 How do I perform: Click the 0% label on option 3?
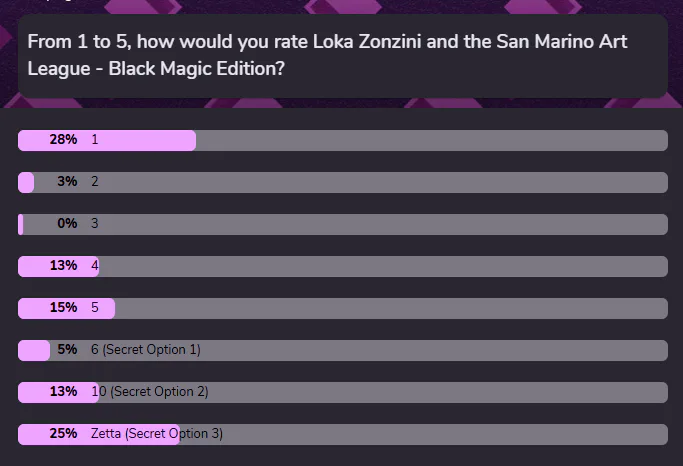point(67,223)
